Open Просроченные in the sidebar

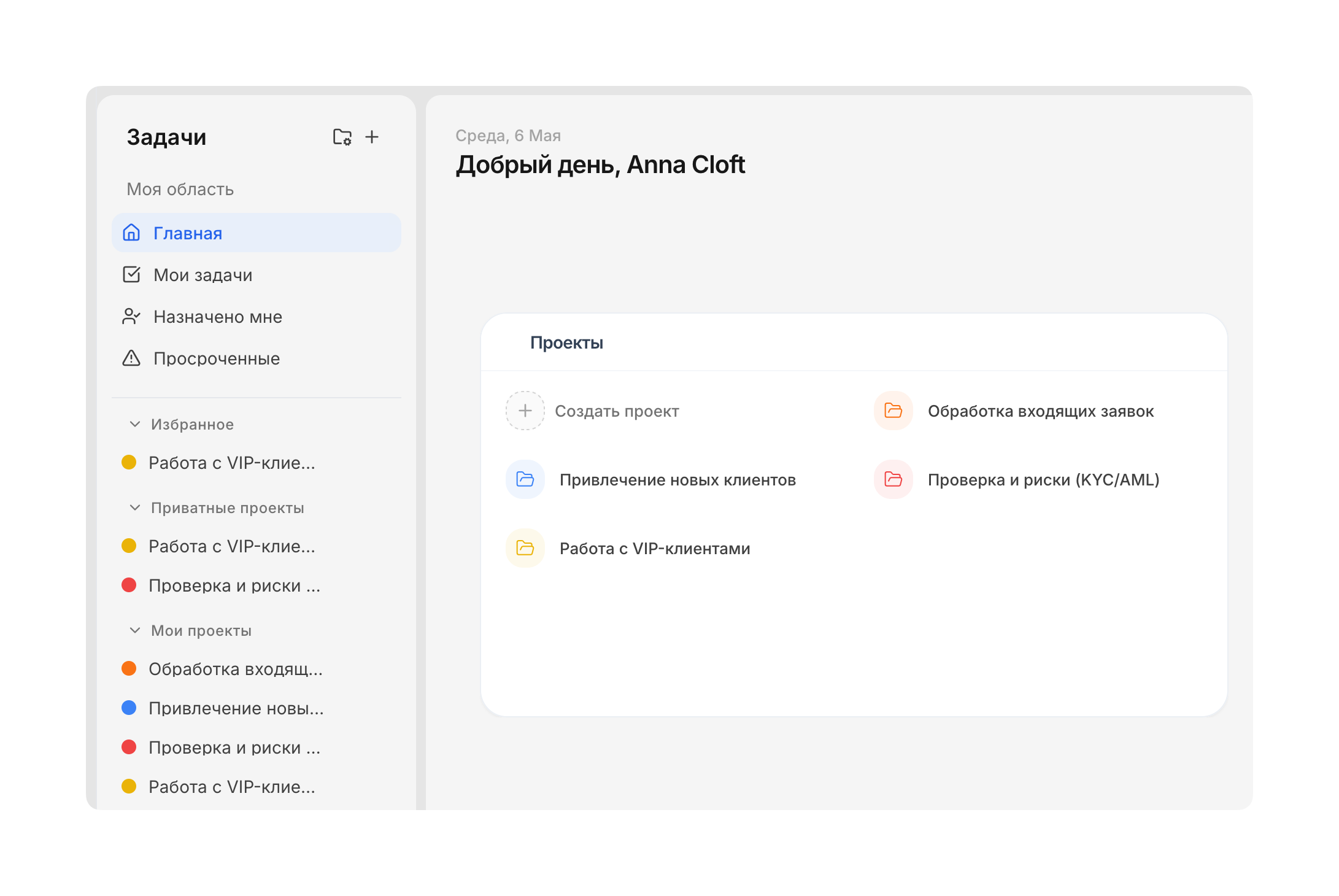click(x=257, y=358)
